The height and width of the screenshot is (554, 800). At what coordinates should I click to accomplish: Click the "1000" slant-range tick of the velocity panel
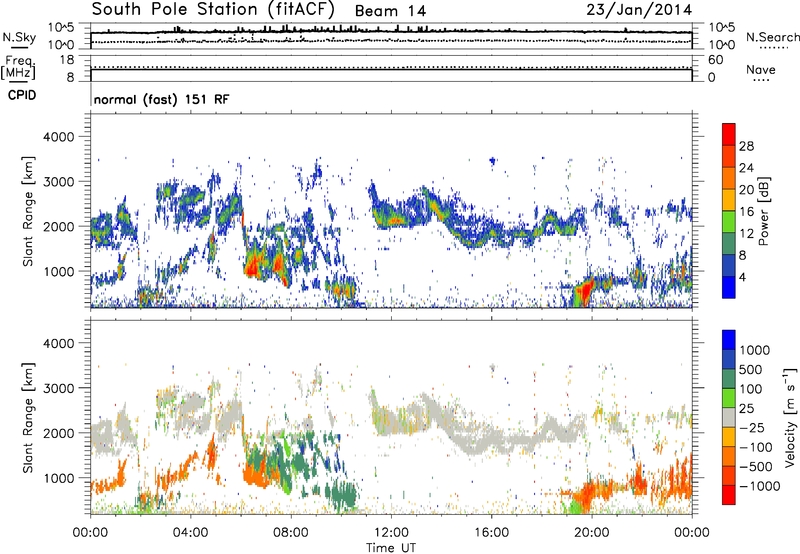click(x=58, y=478)
